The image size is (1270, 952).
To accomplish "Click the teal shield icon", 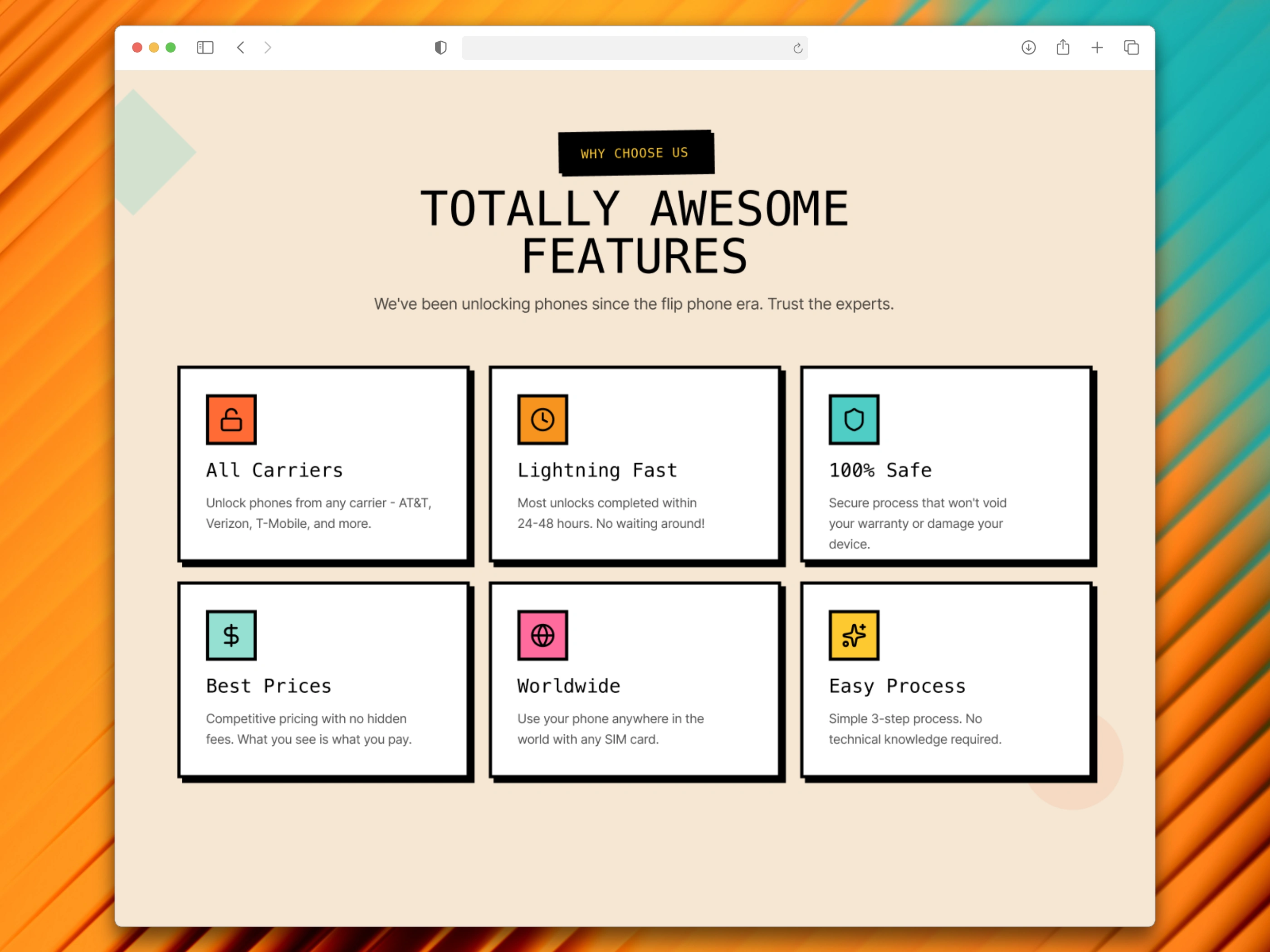I will coord(853,419).
